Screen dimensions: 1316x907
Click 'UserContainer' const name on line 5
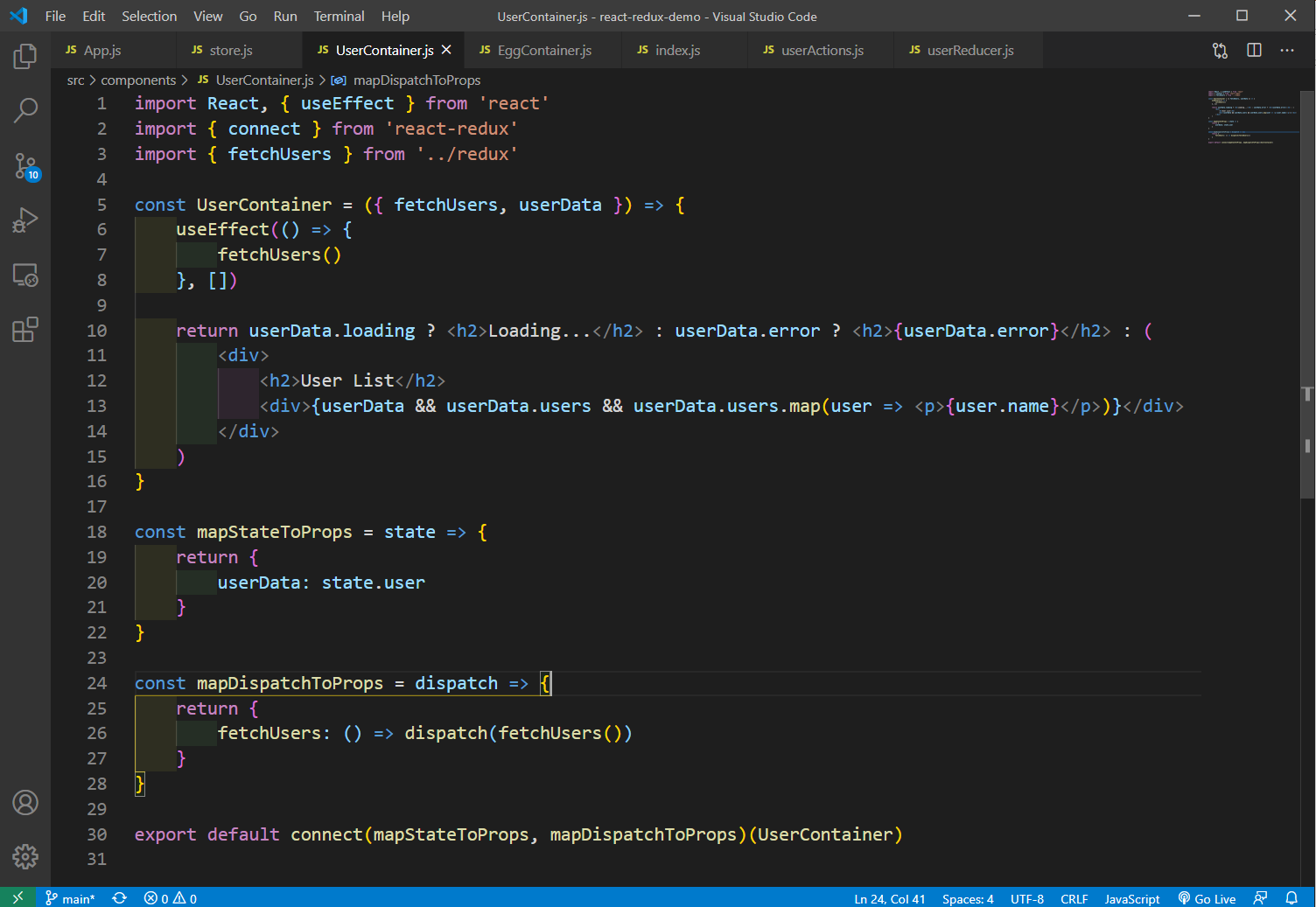point(264,205)
